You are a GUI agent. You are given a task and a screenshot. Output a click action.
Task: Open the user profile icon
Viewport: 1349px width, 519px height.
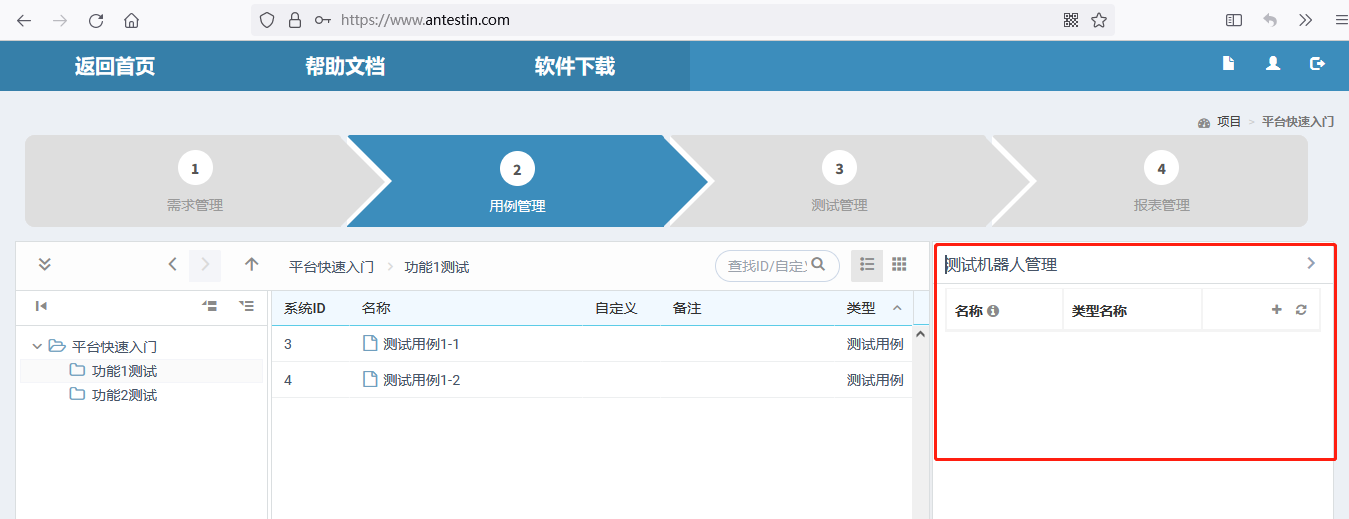(1273, 63)
